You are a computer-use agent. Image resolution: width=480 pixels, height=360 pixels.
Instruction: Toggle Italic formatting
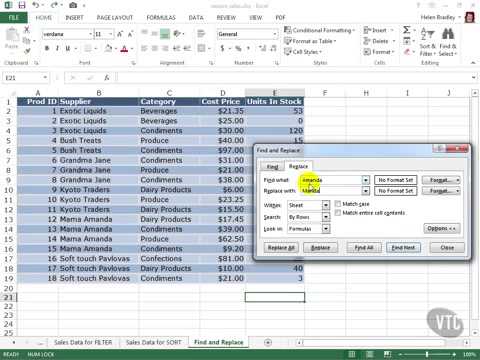pos(57,49)
